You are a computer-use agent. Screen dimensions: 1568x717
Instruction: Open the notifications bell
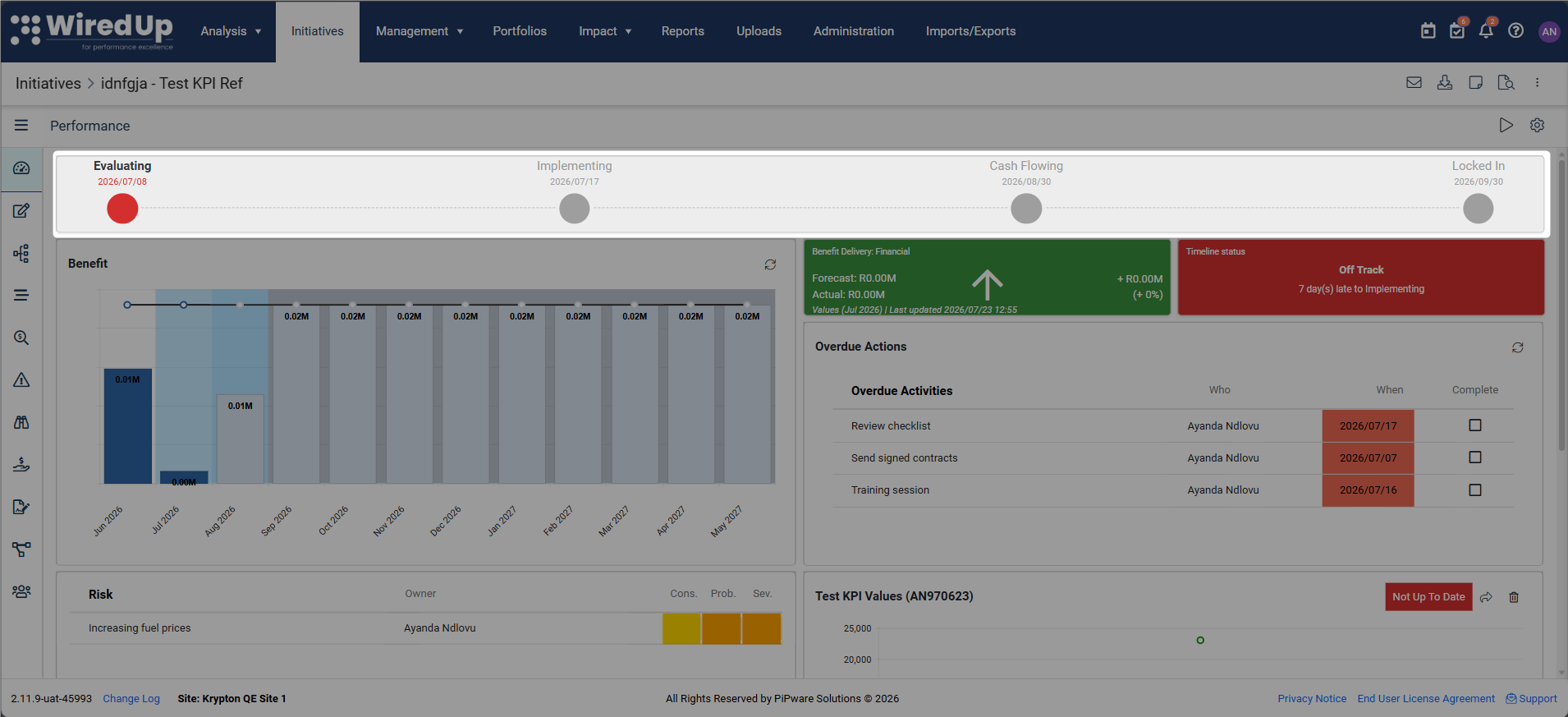1486,31
